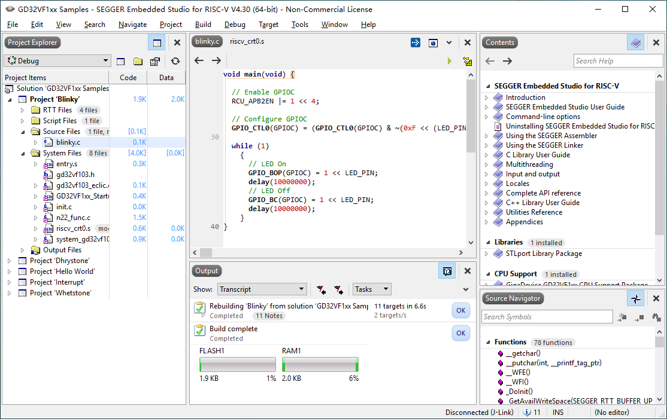Click in the Search Symbols field

[547, 317]
